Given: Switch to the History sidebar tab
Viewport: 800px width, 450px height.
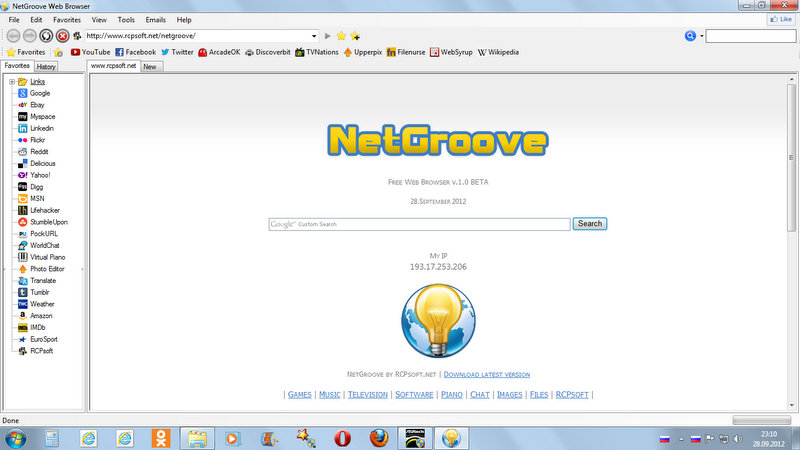Looking at the screenshot, I should [x=46, y=67].
